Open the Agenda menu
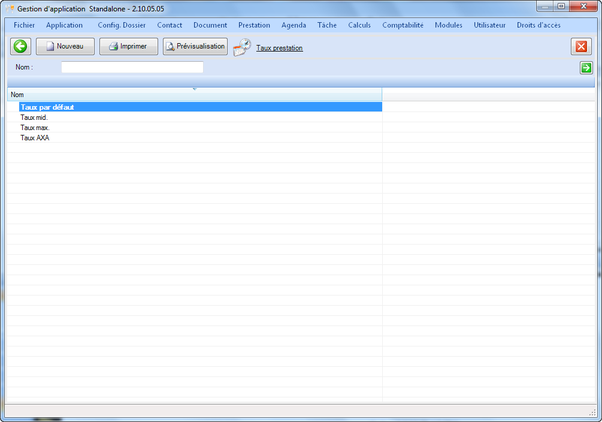 click(294, 24)
